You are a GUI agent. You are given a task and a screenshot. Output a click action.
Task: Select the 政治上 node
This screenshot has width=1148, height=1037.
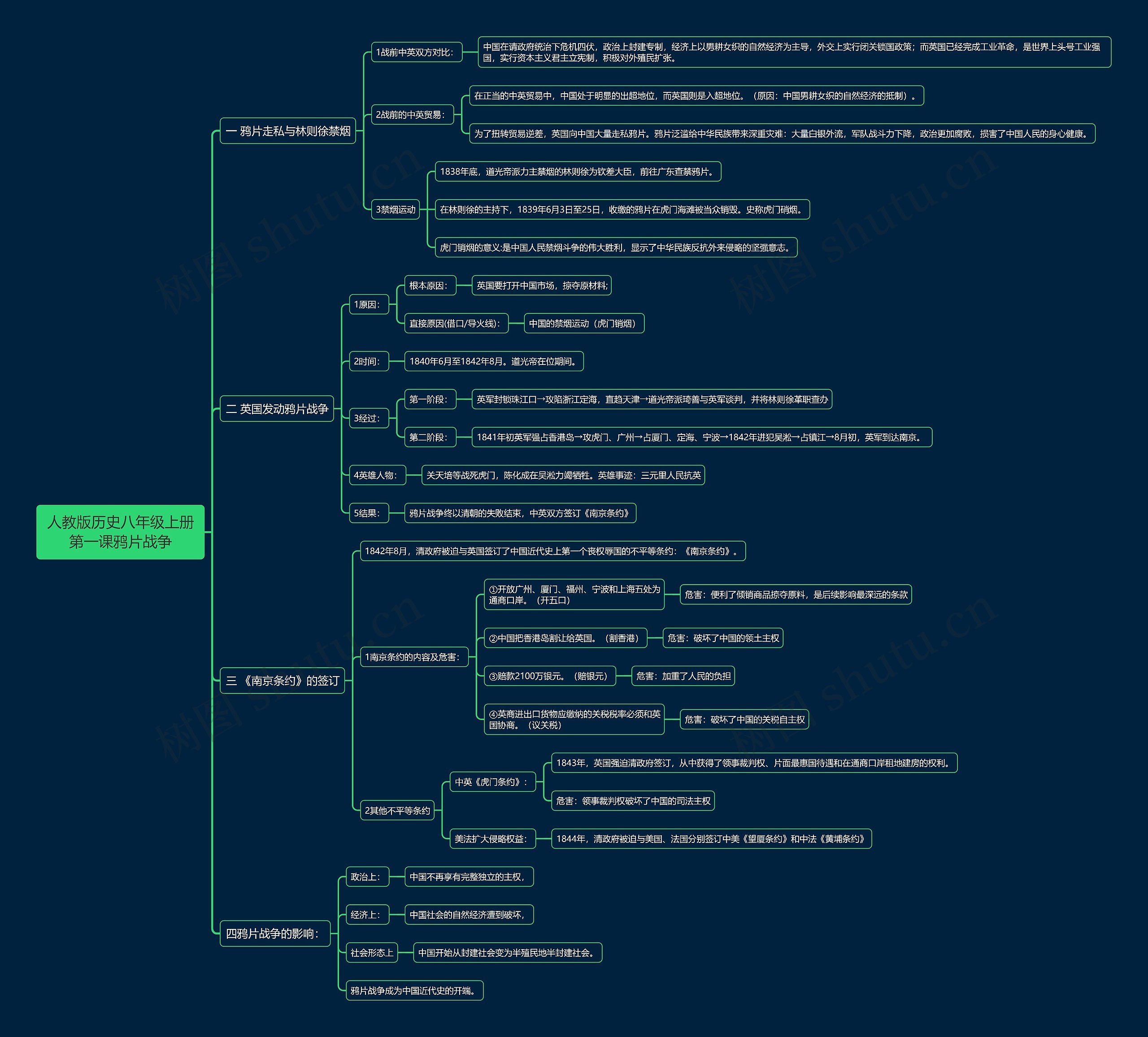(367, 876)
